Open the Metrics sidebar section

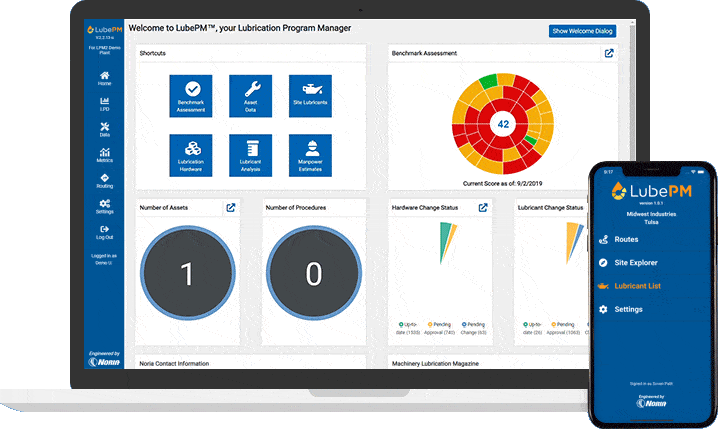point(105,155)
